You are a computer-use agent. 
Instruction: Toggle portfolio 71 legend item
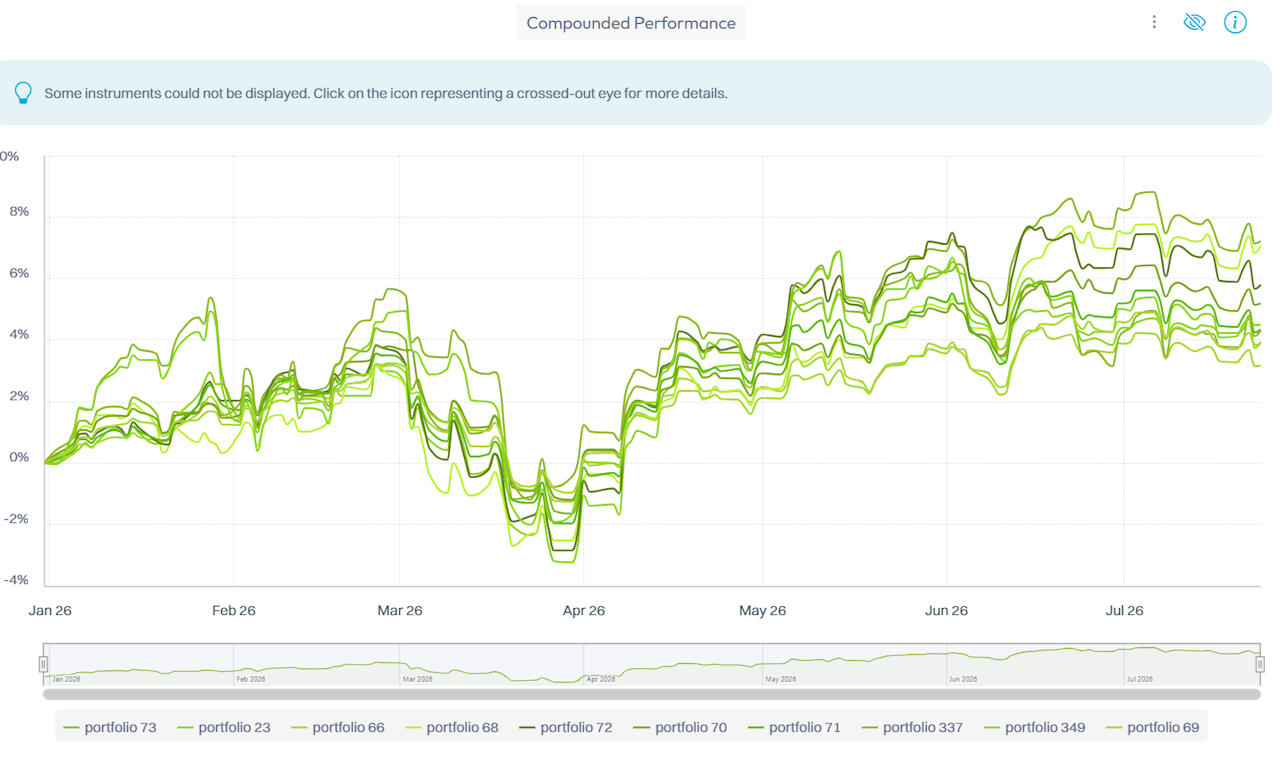click(x=794, y=727)
